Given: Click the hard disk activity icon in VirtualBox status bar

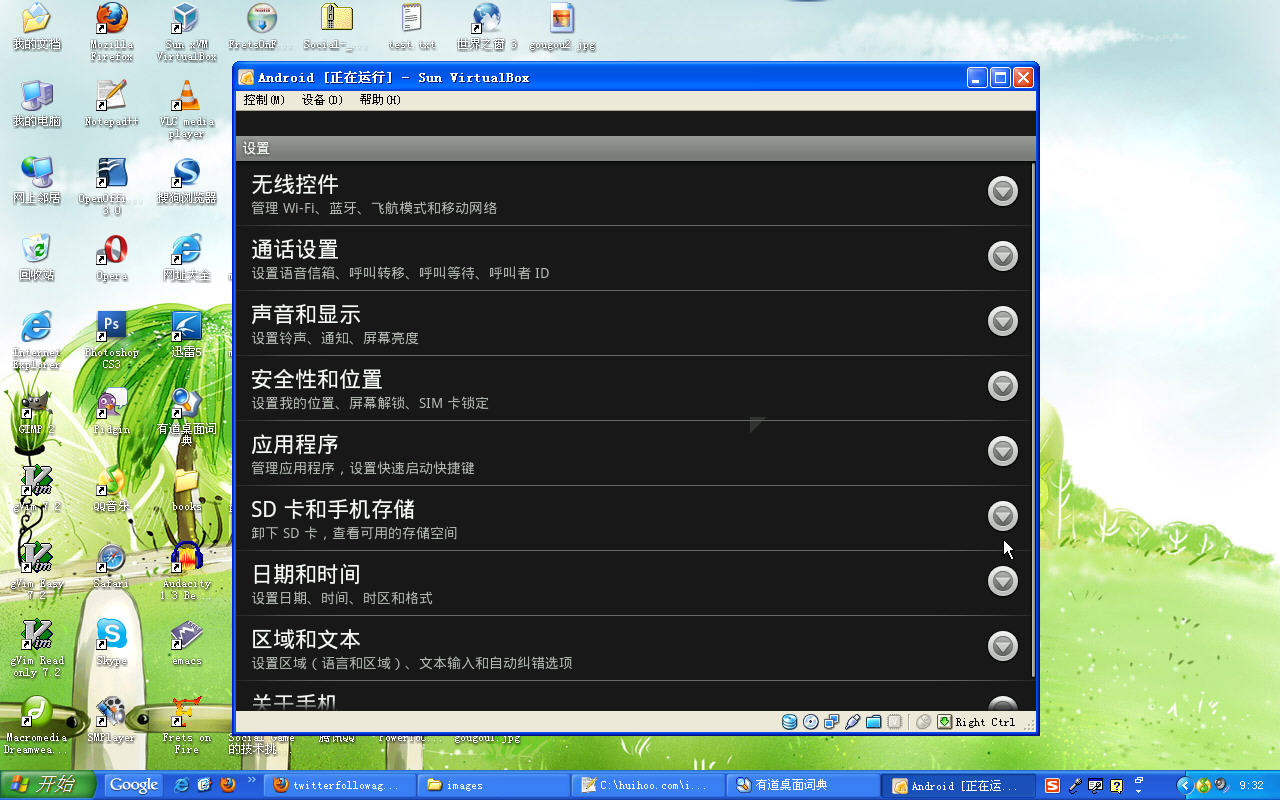Looking at the screenshot, I should [x=790, y=722].
